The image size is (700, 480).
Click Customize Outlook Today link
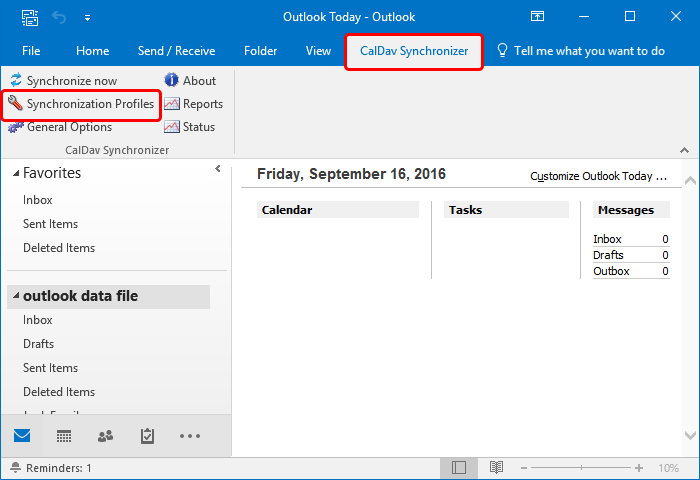coord(598,176)
